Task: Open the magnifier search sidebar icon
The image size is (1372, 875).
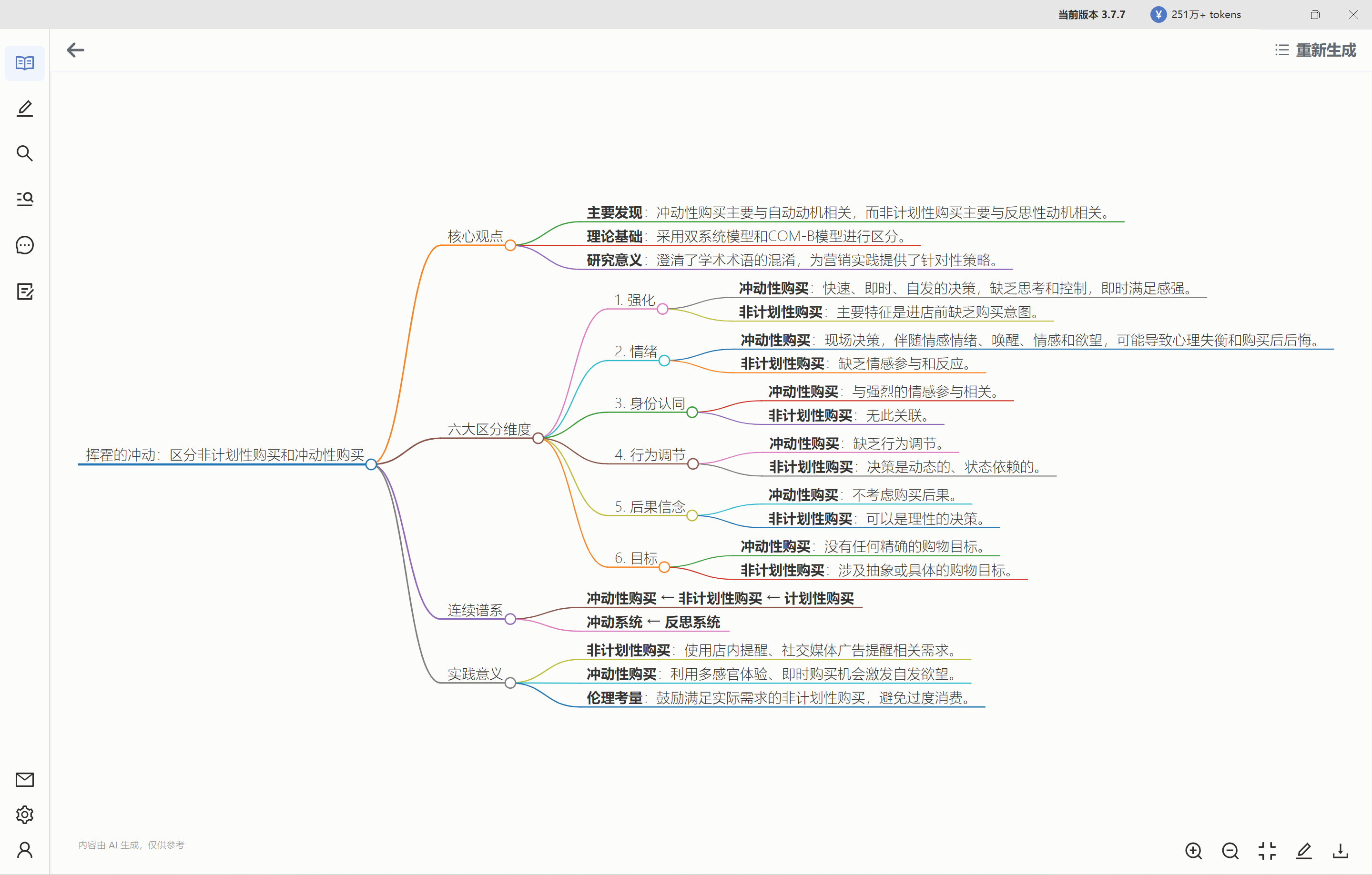Action: coord(24,153)
